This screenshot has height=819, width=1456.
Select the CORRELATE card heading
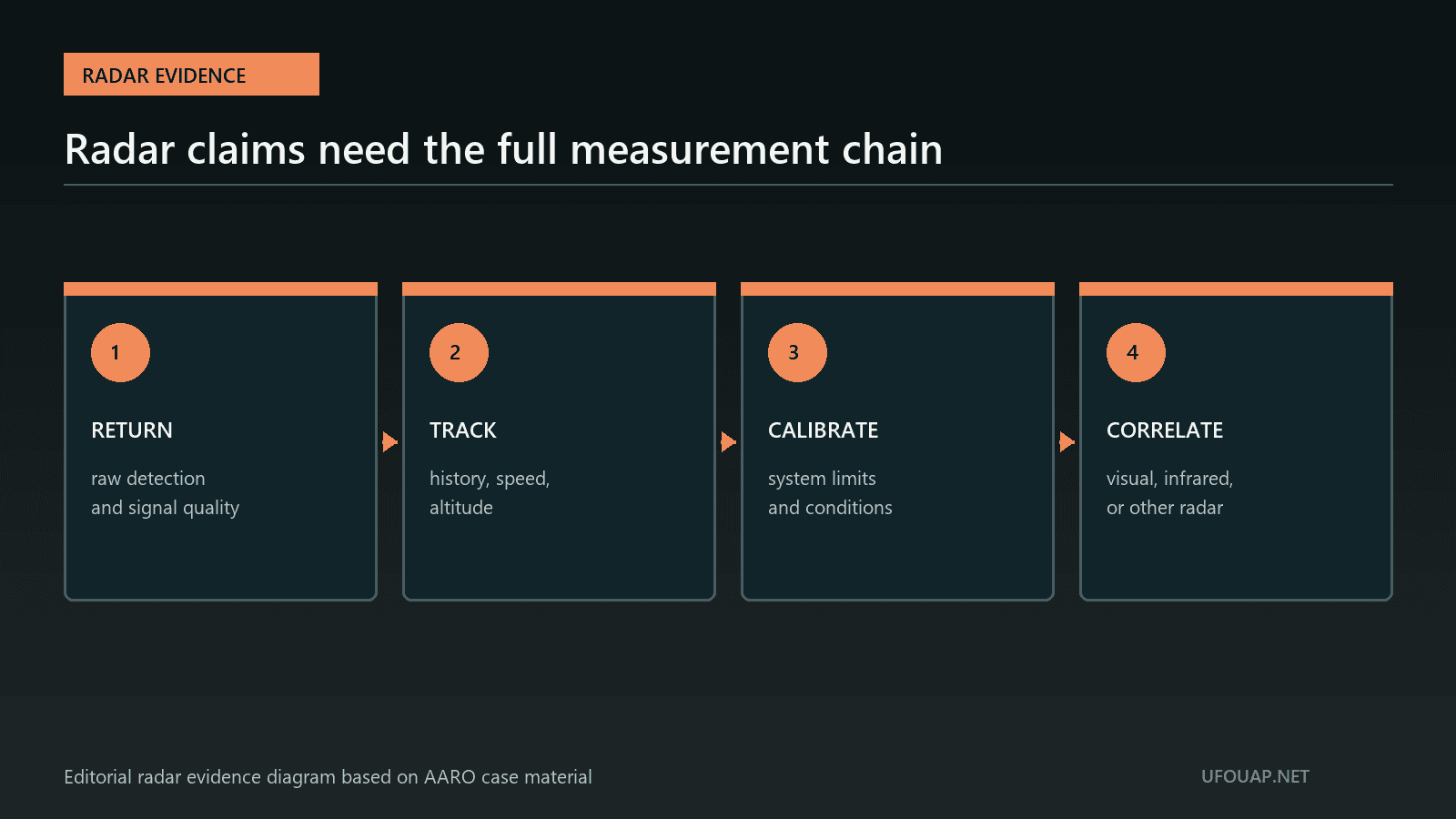click(1165, 430)
